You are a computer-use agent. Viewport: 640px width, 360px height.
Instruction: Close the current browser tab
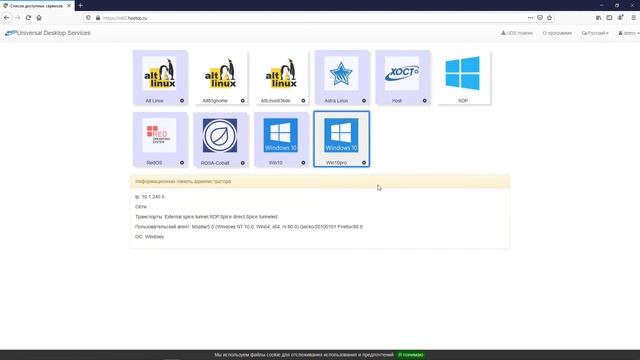tap(69, 6)
